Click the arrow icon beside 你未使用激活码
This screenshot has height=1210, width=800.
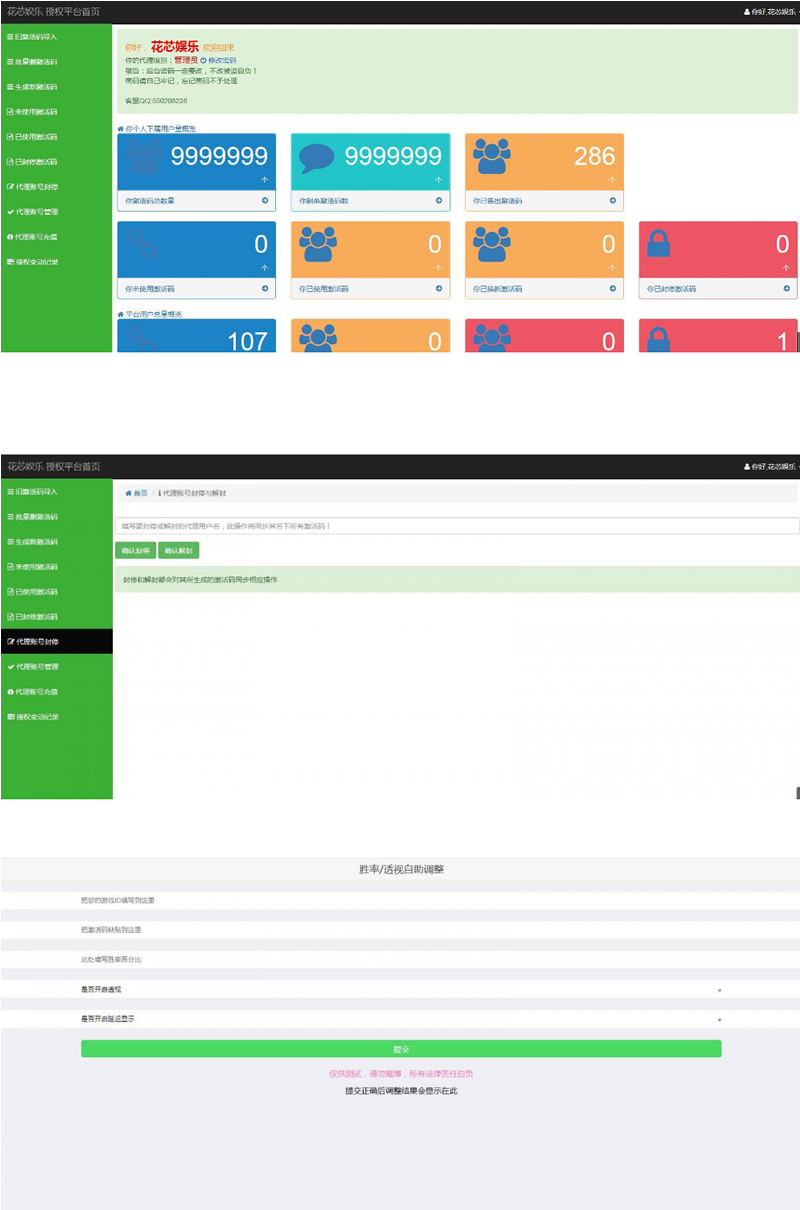coord(265,289)
